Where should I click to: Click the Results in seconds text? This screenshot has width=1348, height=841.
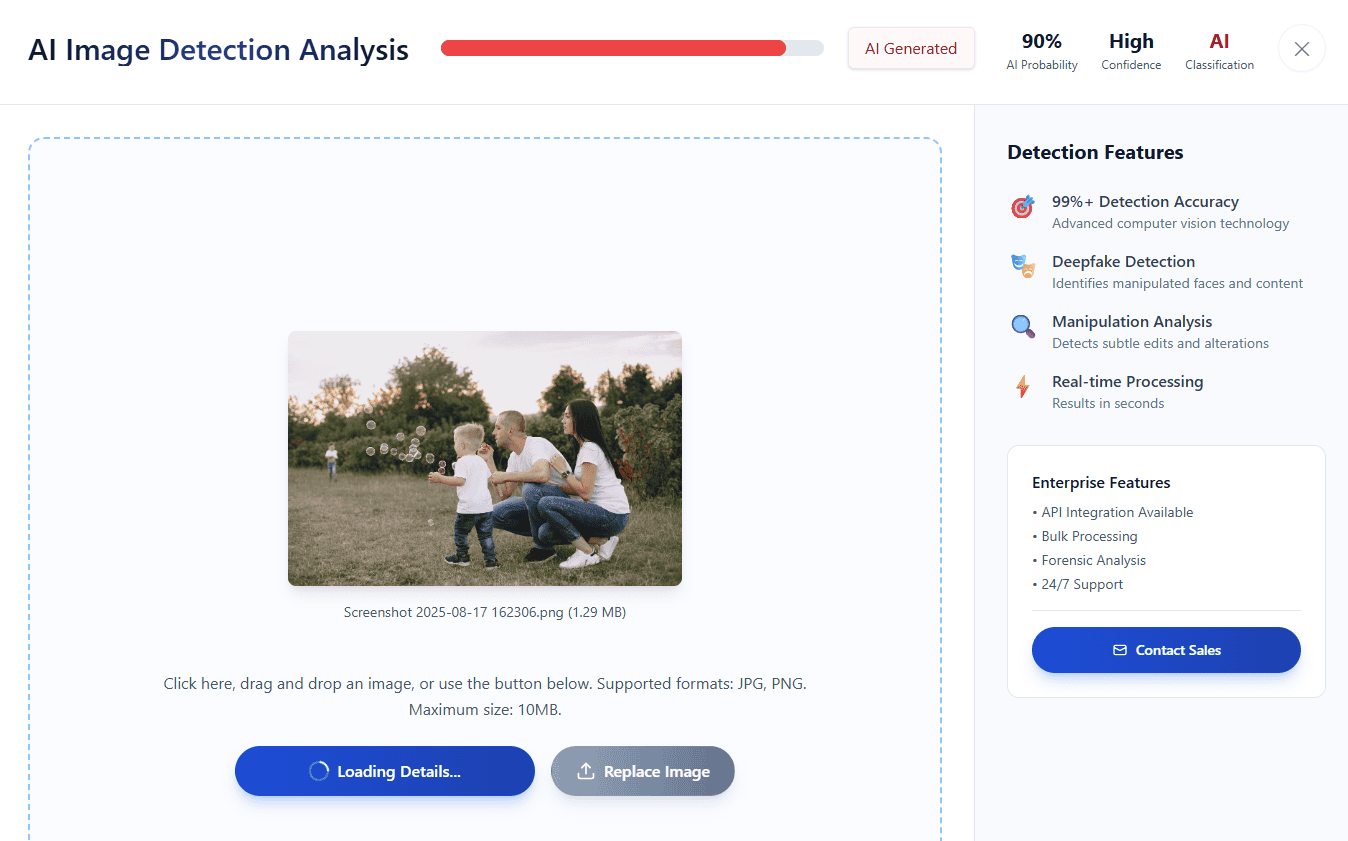click(x=1108, y=403)
